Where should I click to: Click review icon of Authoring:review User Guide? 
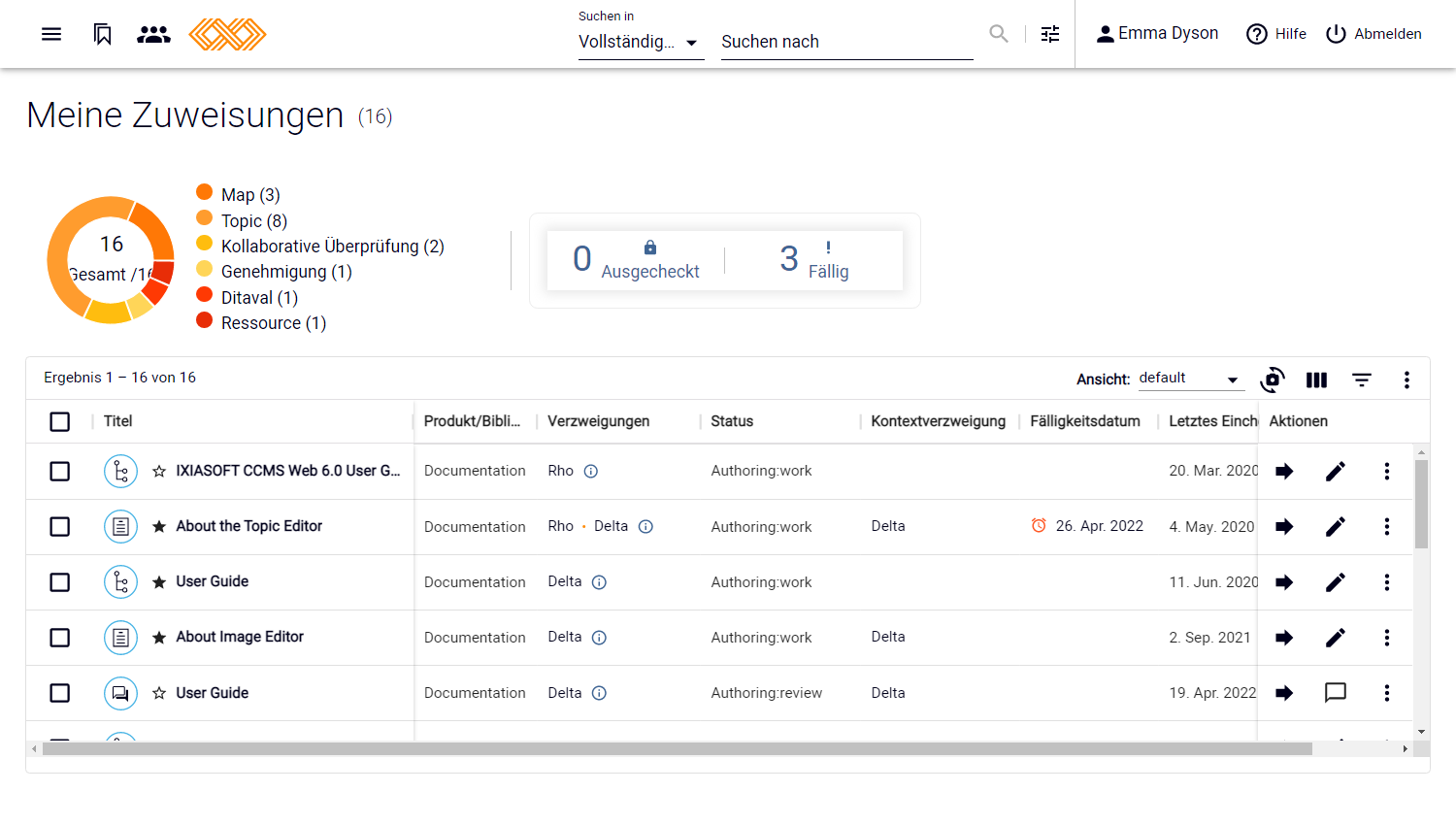coord(120,693)
